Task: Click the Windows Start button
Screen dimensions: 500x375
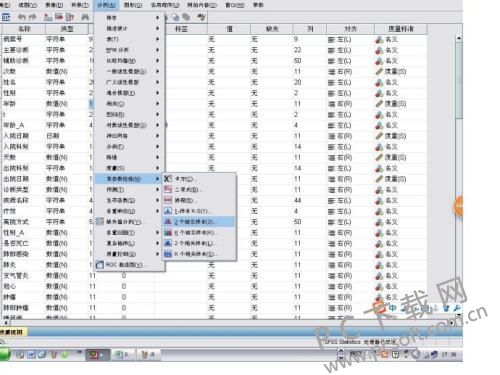Action: pyautogui.click(x=5, y=354)
